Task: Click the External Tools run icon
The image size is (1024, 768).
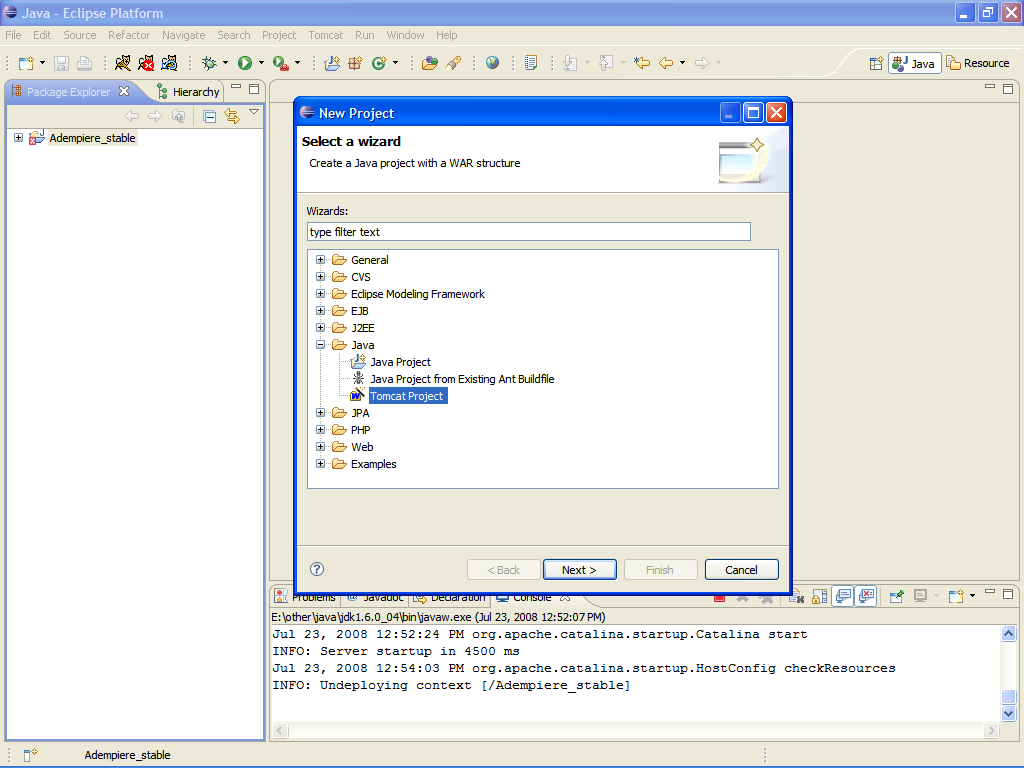Action: pos(280,63)
